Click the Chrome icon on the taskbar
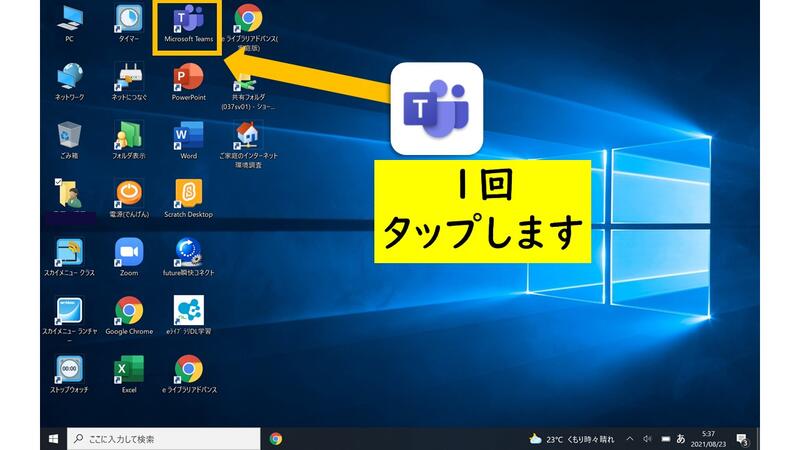This screenshot has width=800, height=450. click(x=276, y=438)
